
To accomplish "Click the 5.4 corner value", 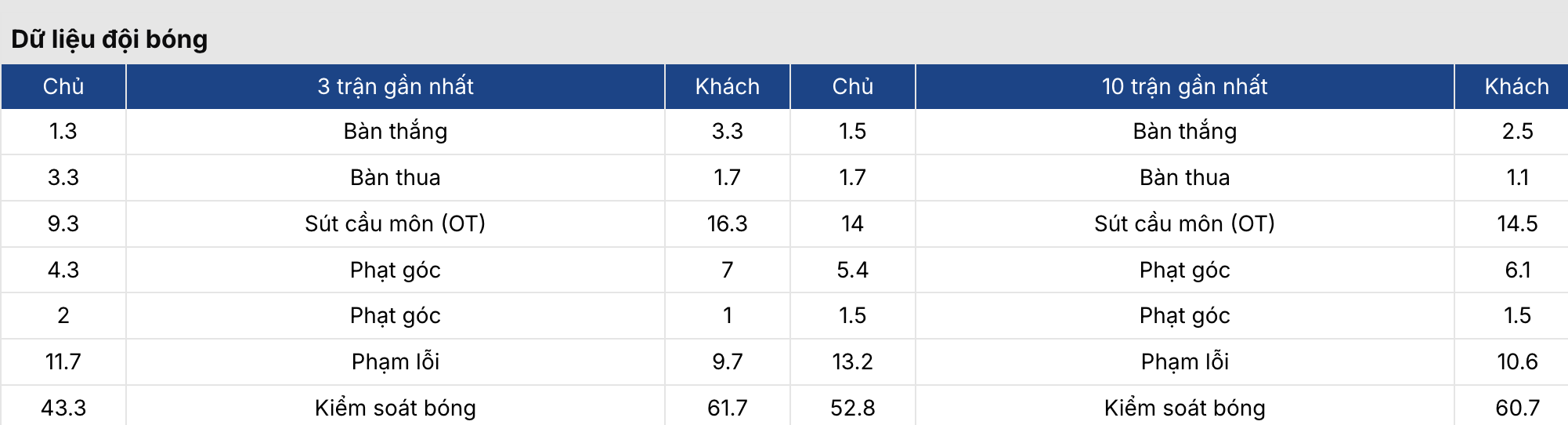I will (x=852, y=270).
